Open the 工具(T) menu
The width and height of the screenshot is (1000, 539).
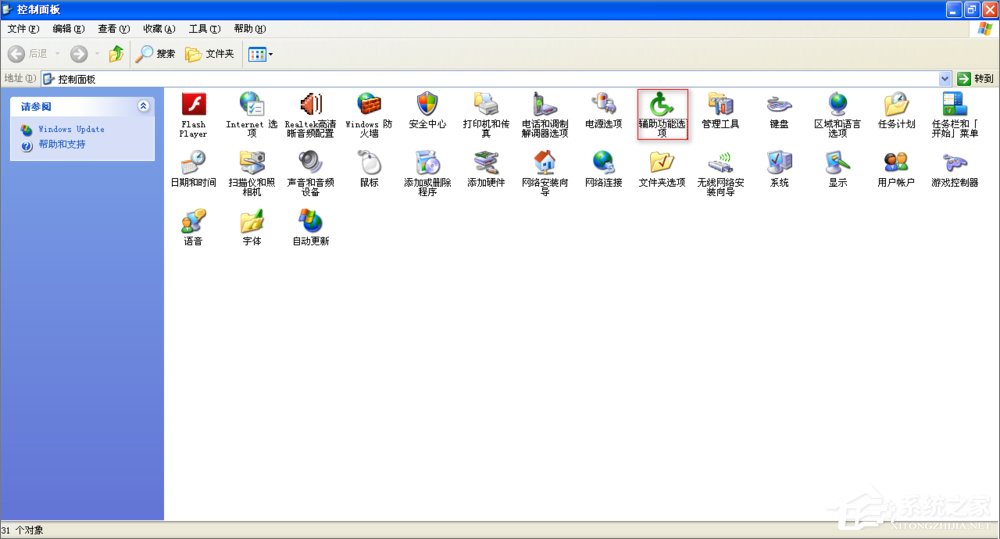tap(204, 29)
